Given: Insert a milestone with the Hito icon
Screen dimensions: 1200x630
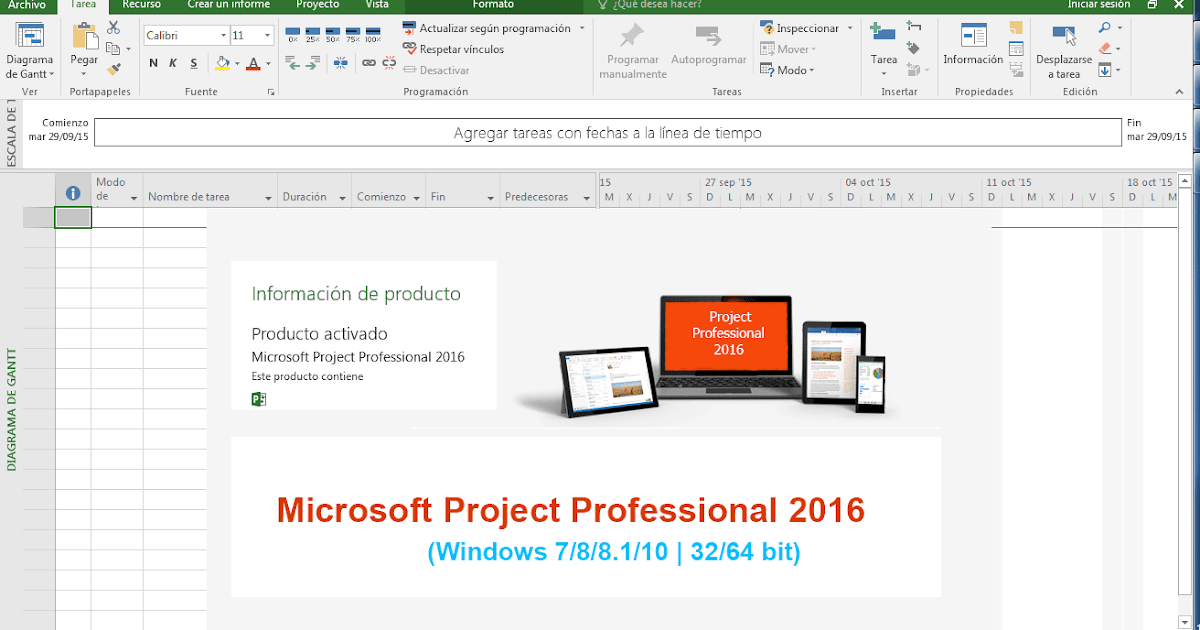Looking at the screenshot, I should (913, 48).
